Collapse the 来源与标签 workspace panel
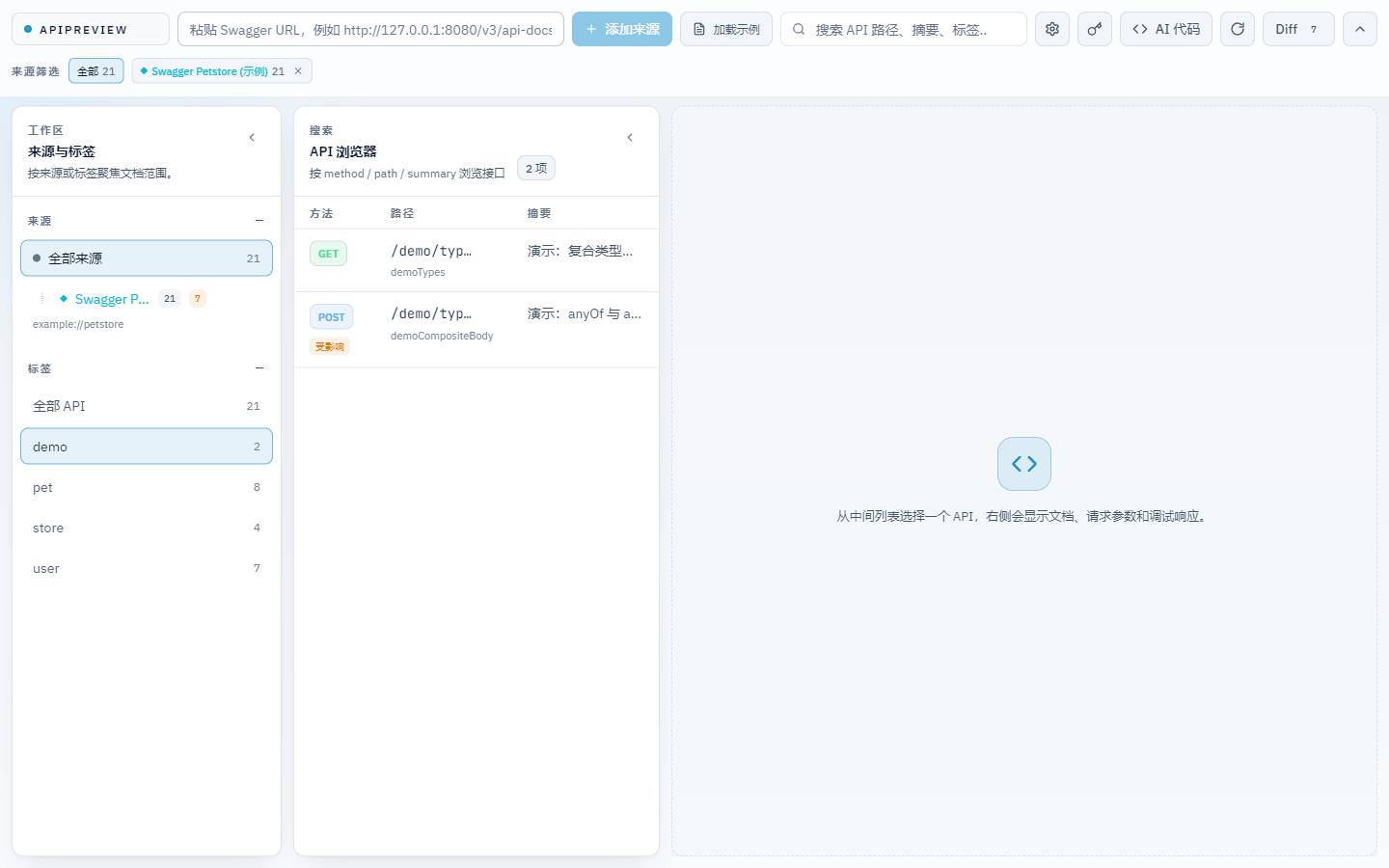Image resolution: width=1389 pixels, height=868 pixels. (x=252, y=138)
